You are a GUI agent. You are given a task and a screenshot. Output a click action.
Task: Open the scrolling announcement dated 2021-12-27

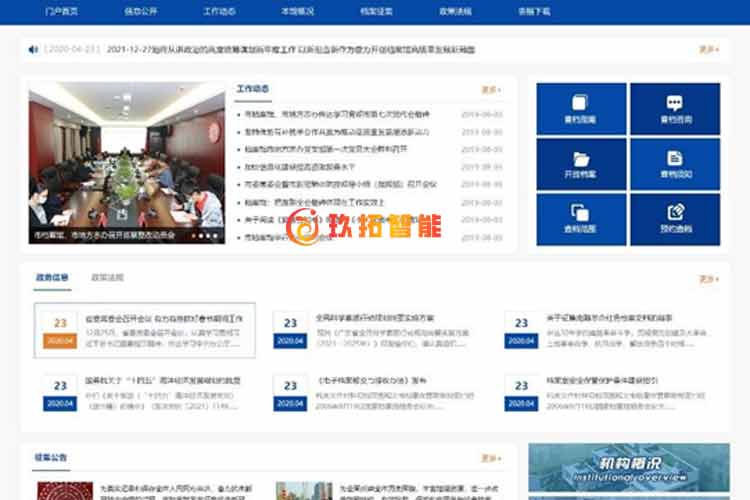click(x=291, y=49)
